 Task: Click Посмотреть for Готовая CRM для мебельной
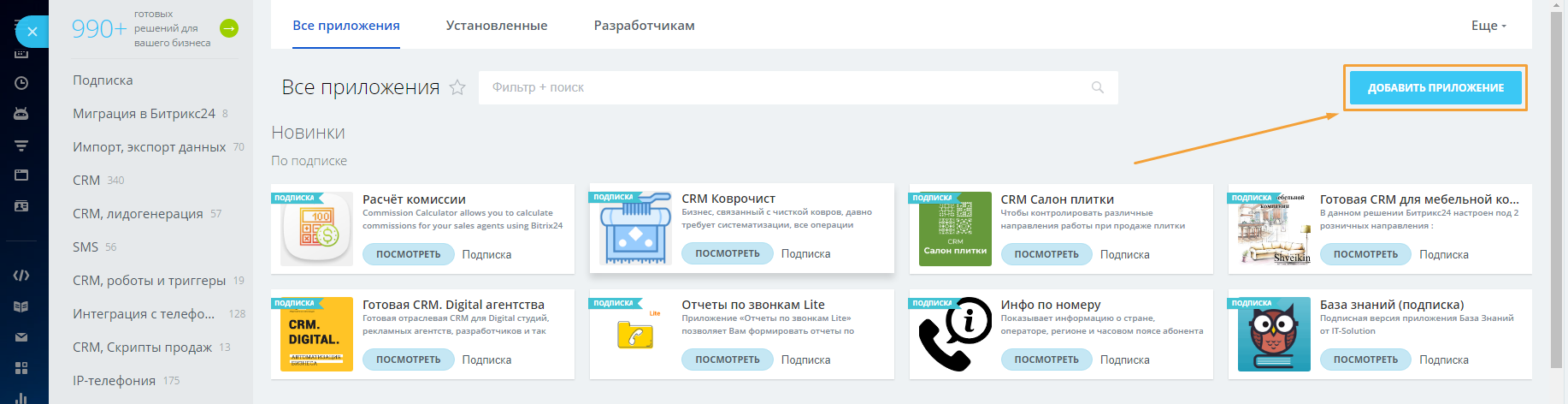point(1365,254)
